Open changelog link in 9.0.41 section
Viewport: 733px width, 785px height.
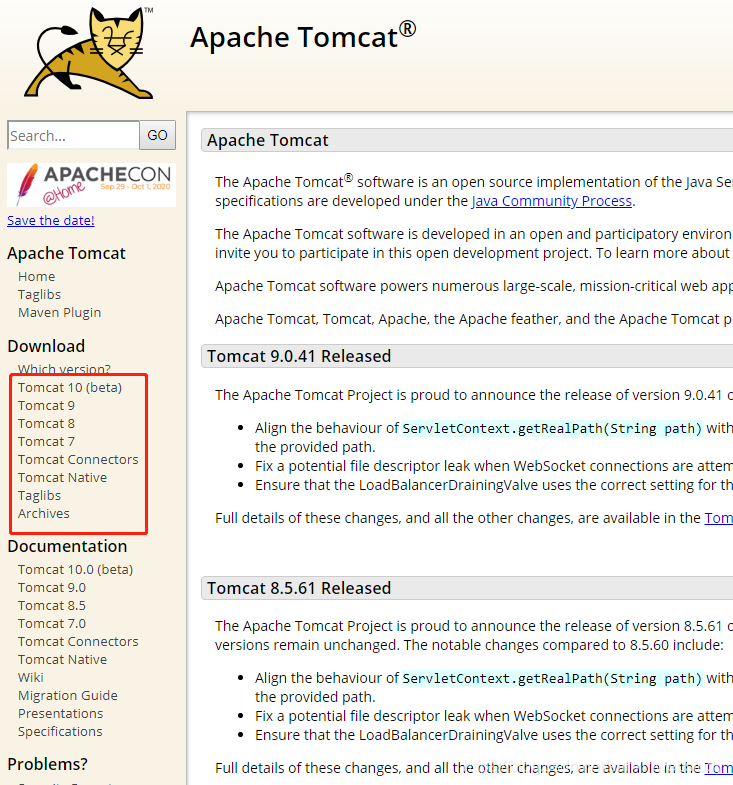pyautogui.click(x=718, y=518)
